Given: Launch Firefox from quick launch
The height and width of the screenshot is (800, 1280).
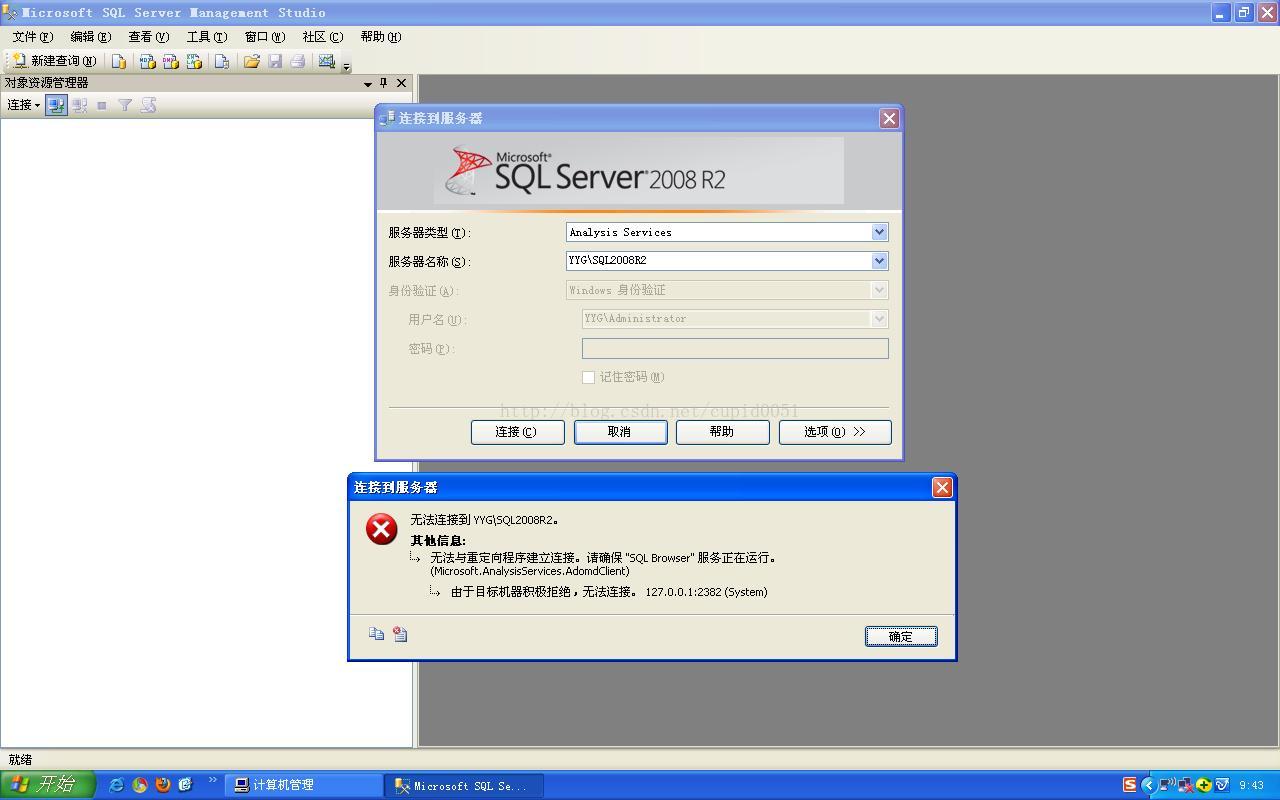Looking at the screenshot, I should (162, 785).
